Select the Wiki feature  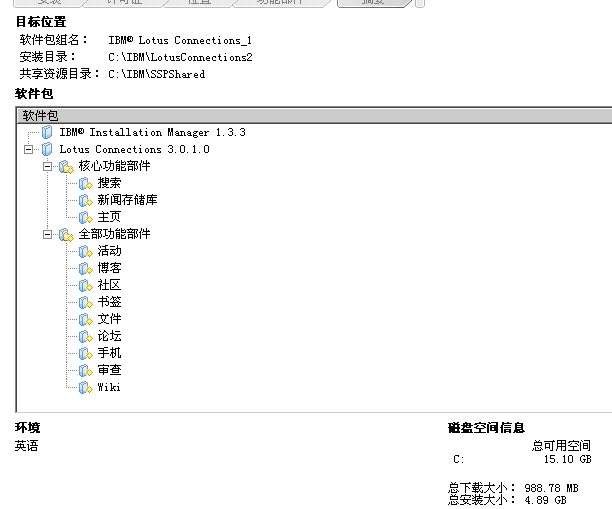pyautogui.click(x=109, y=387)
